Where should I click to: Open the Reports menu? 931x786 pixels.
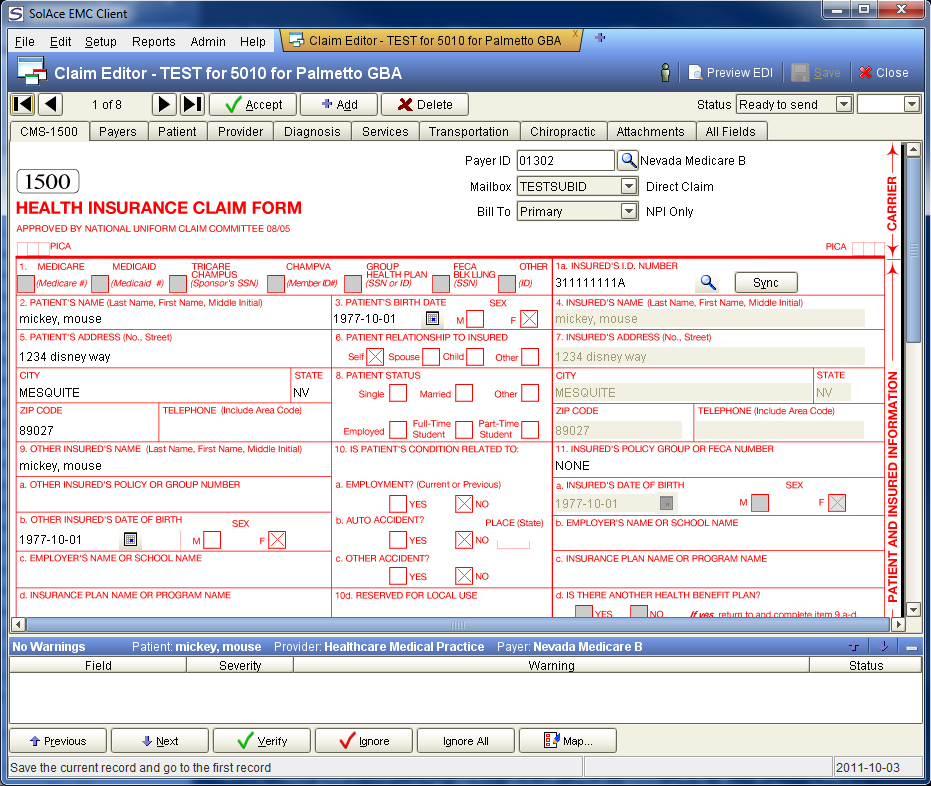tap(154, 42)
